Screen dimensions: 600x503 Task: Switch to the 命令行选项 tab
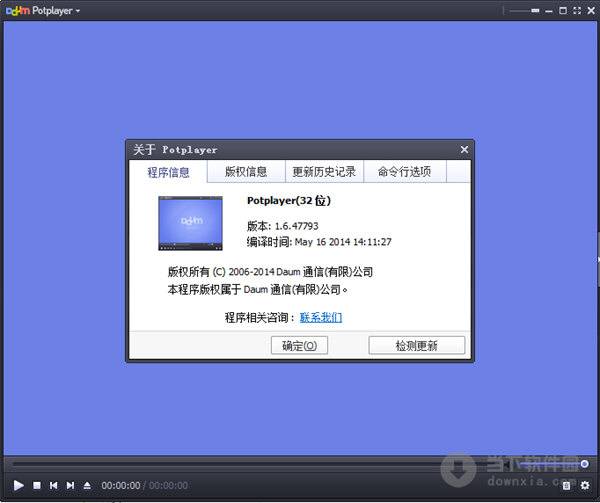pyautogui.click(x=404, y=171)
